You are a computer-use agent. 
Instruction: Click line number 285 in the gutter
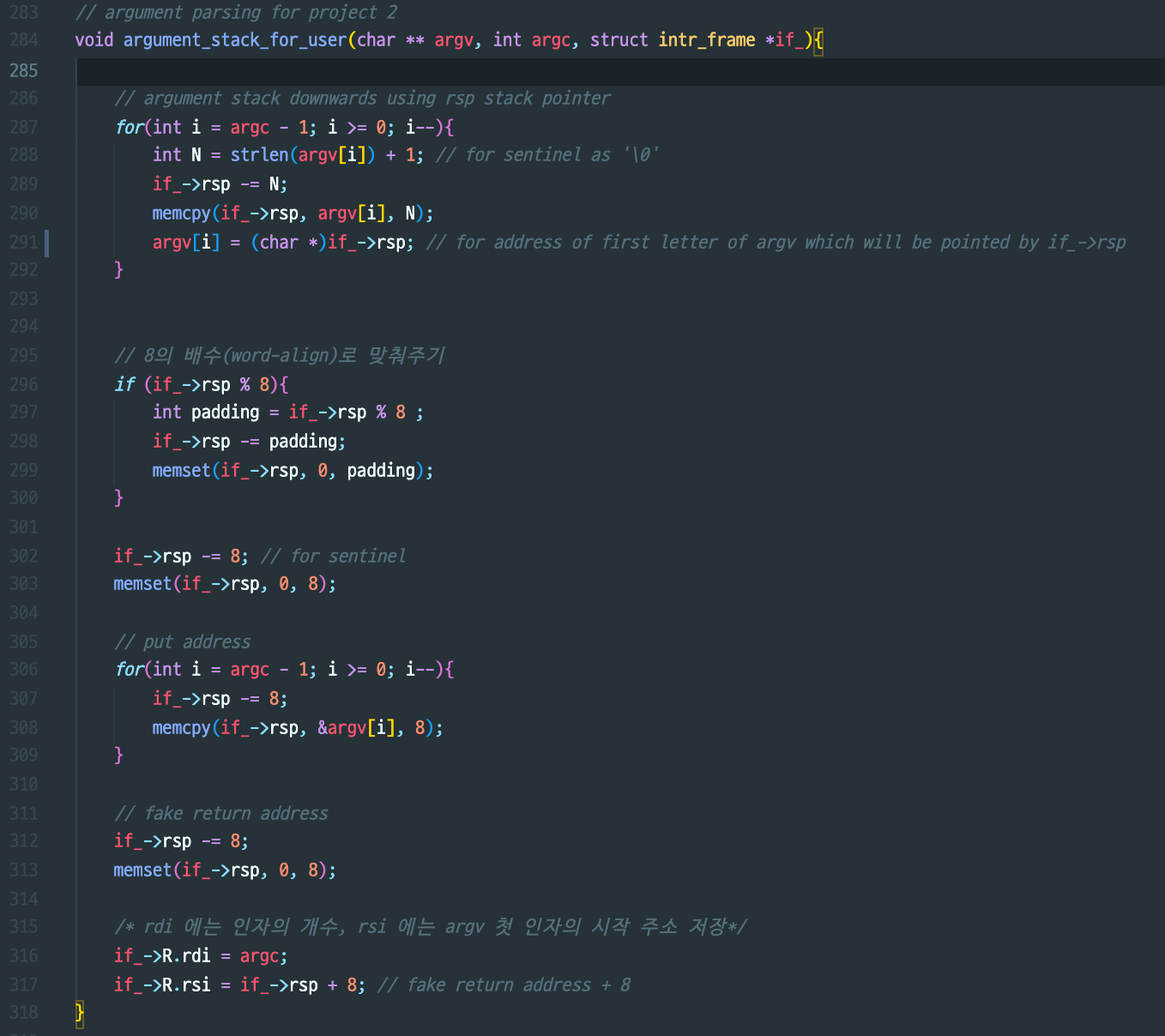[x=24, y=70]
